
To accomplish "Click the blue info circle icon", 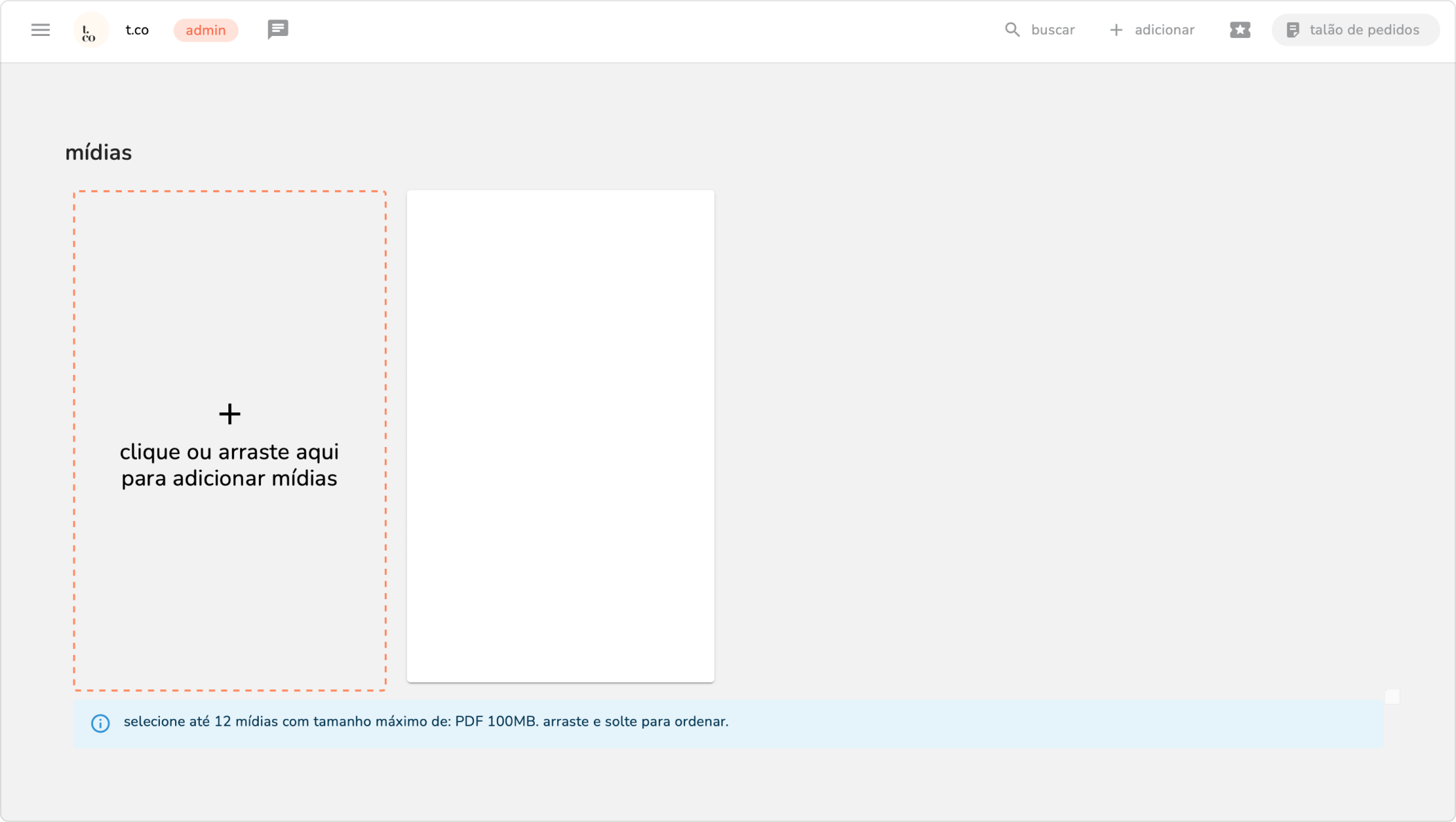I will pos(100,723).
